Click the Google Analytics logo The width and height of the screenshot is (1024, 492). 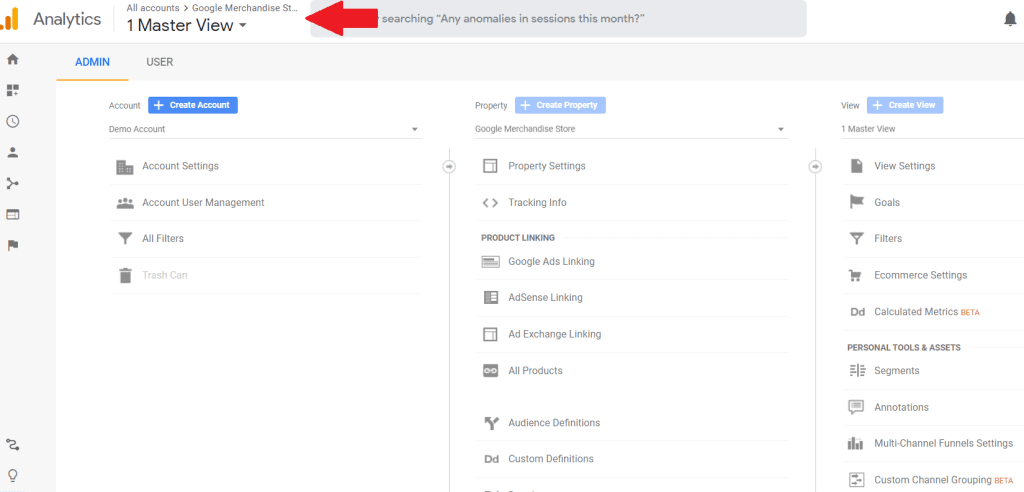tap(9, 20)
